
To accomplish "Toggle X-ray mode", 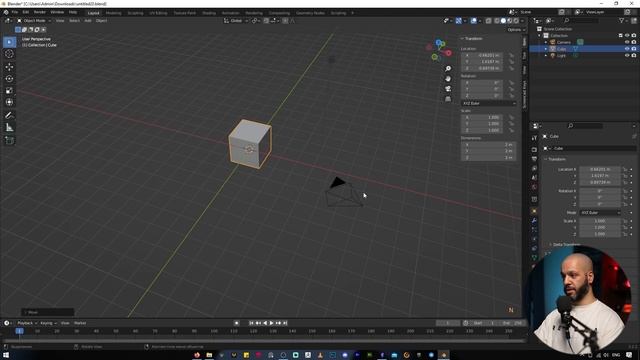I will pyautogui.click(x=489, y=20).
